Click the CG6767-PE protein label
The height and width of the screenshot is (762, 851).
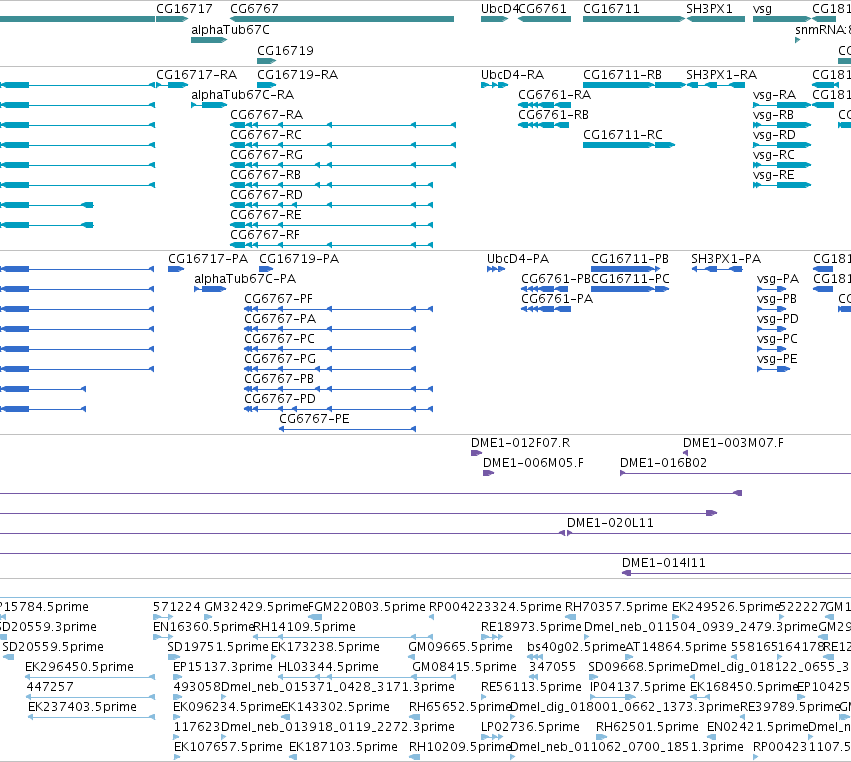(314, 420)
